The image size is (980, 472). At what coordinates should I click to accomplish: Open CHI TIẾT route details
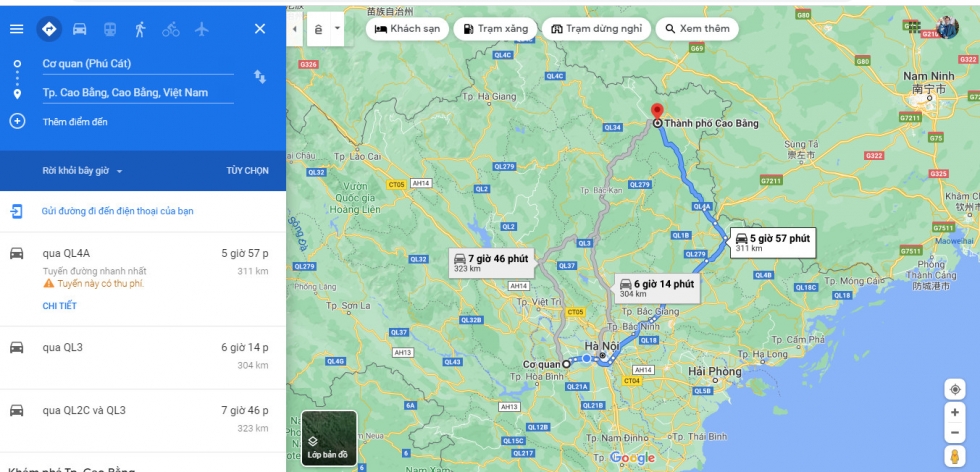(59, 306)
